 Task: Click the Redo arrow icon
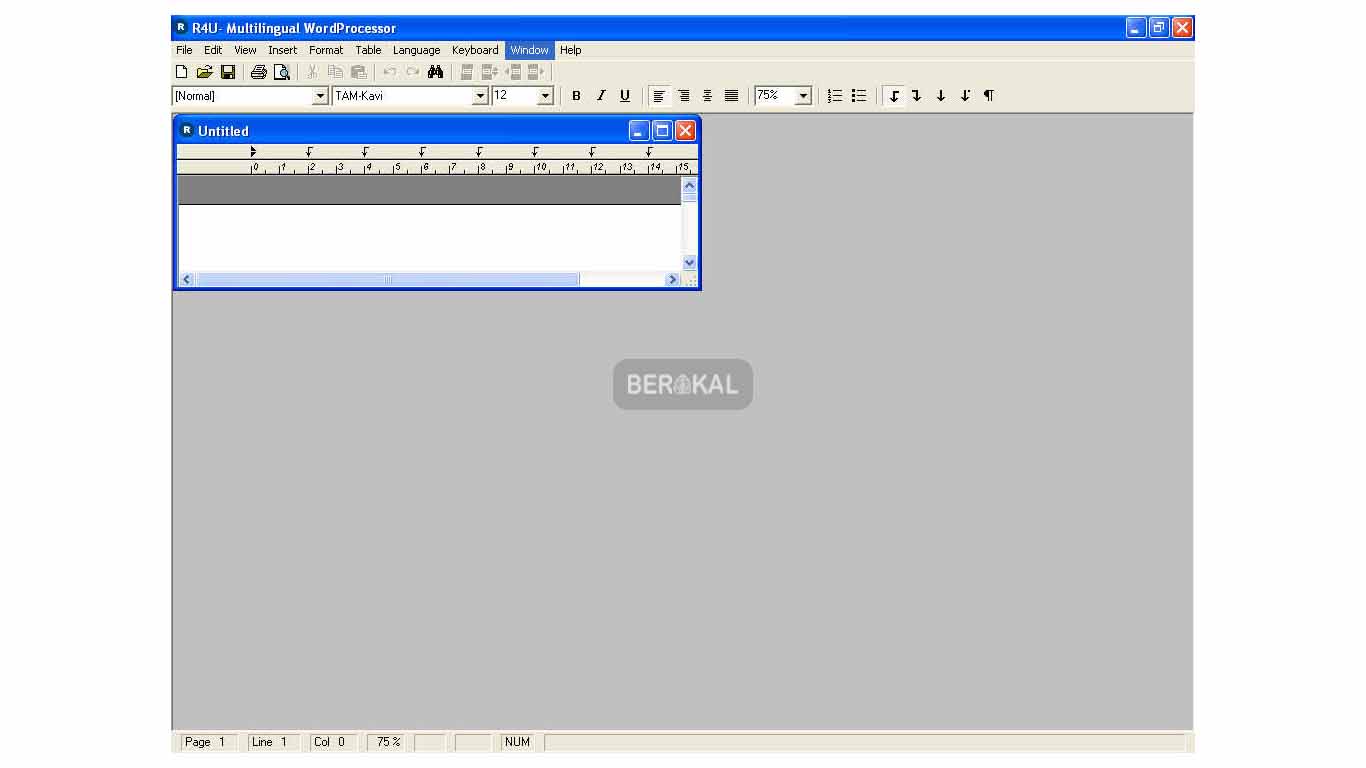click(x=412, y=72)
